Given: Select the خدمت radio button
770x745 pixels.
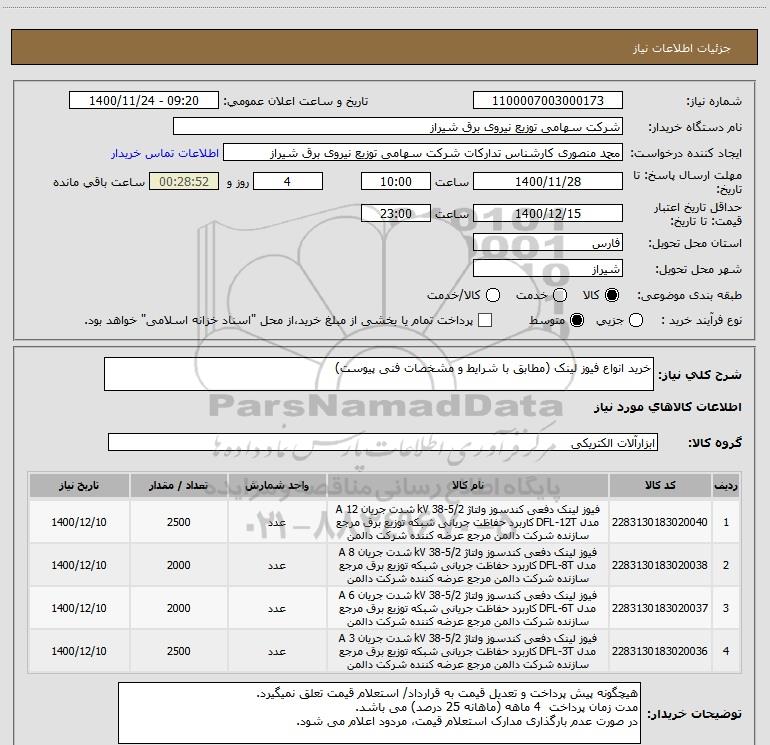Looking at the screenshot, I should coord(560,295).
